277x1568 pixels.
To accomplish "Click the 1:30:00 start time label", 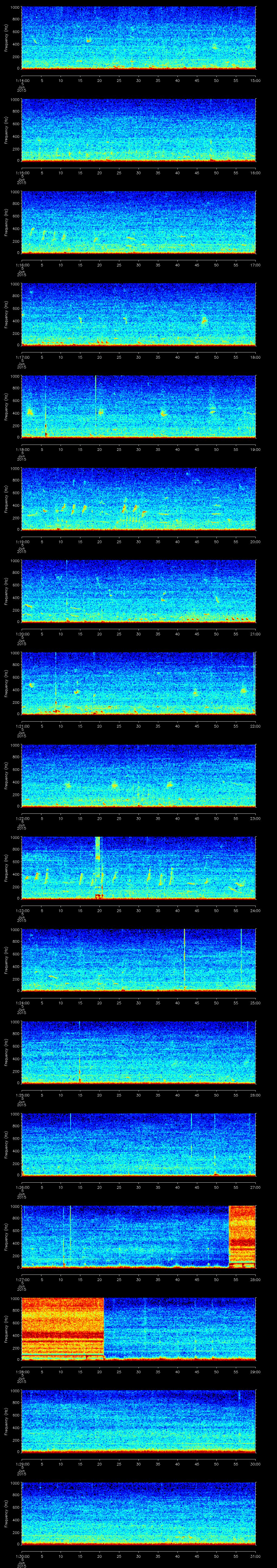I will [22, 1556].
